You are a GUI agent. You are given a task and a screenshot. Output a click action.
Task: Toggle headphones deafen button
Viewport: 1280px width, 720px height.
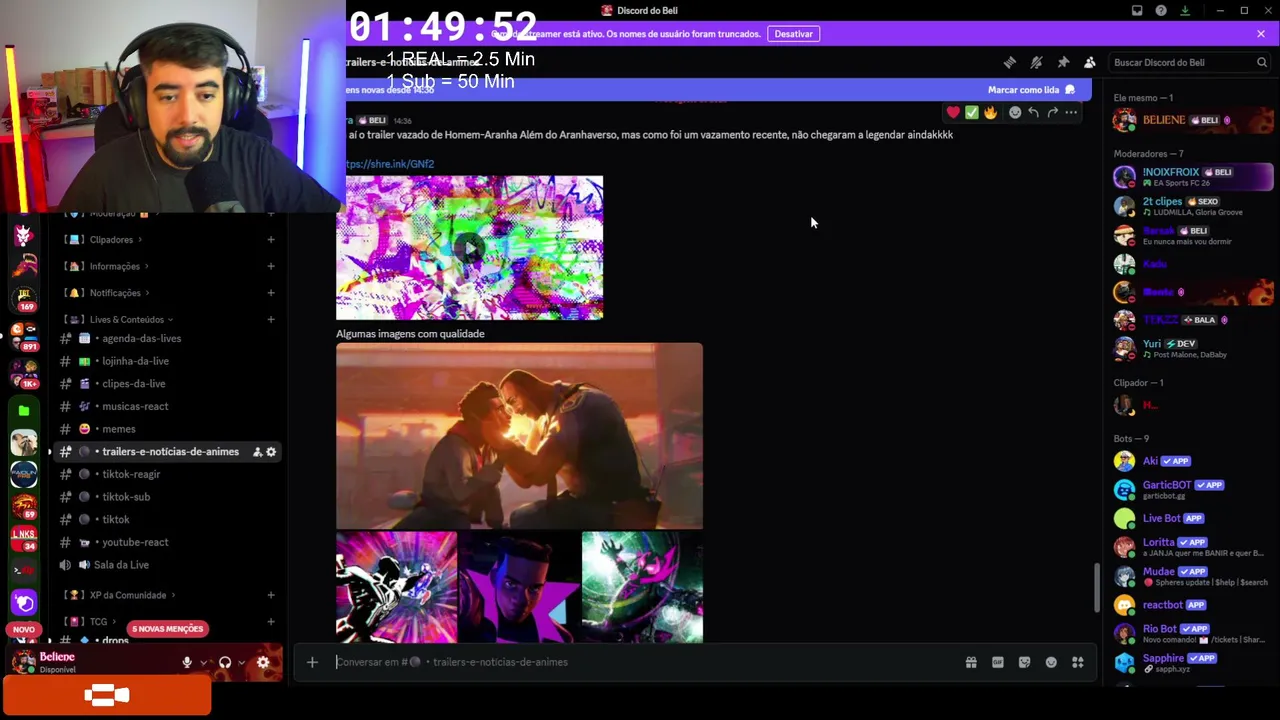click(225, 662)
